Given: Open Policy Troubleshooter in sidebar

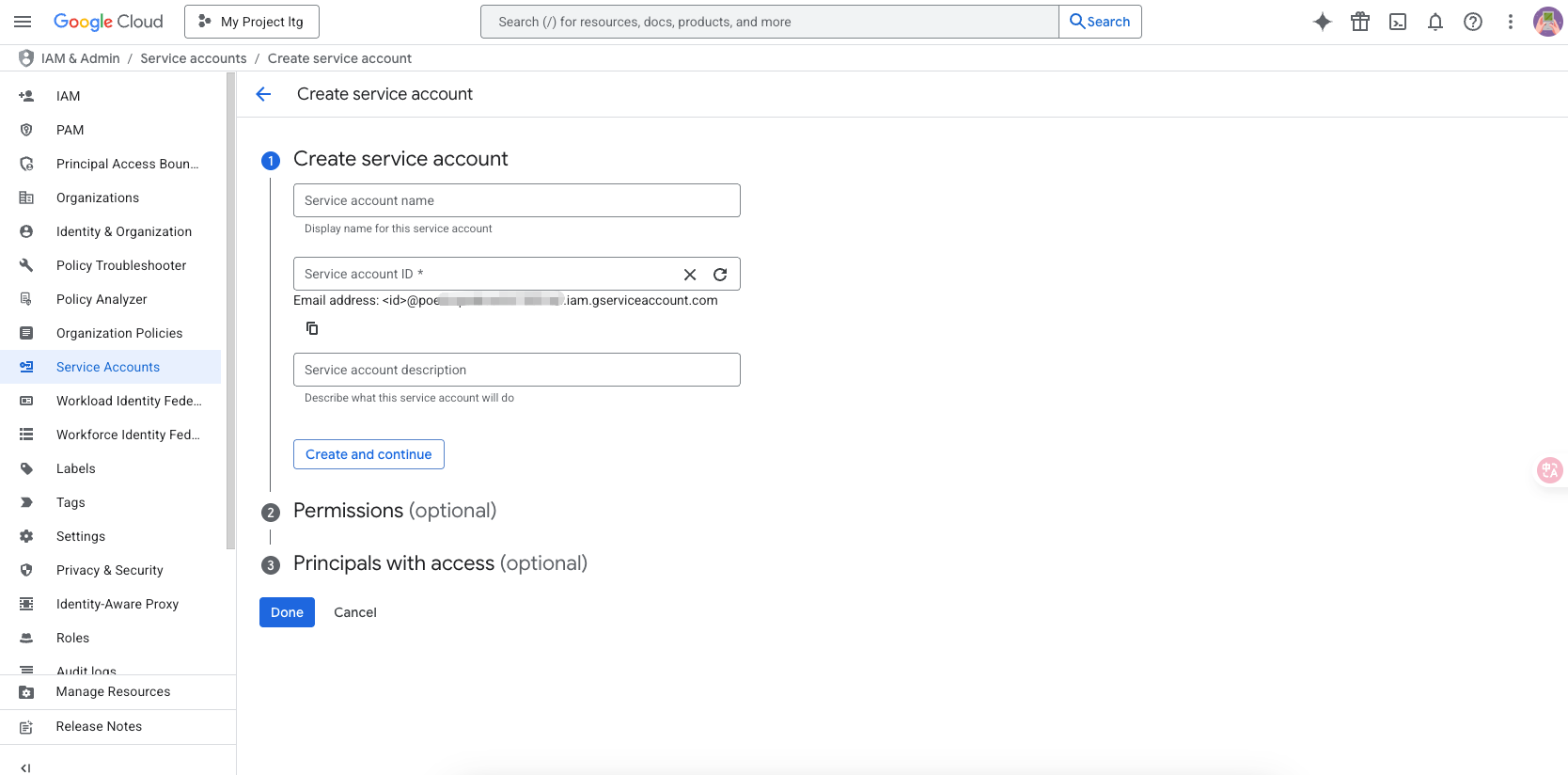Looking at the screenshot, I should tap(120, 265).
